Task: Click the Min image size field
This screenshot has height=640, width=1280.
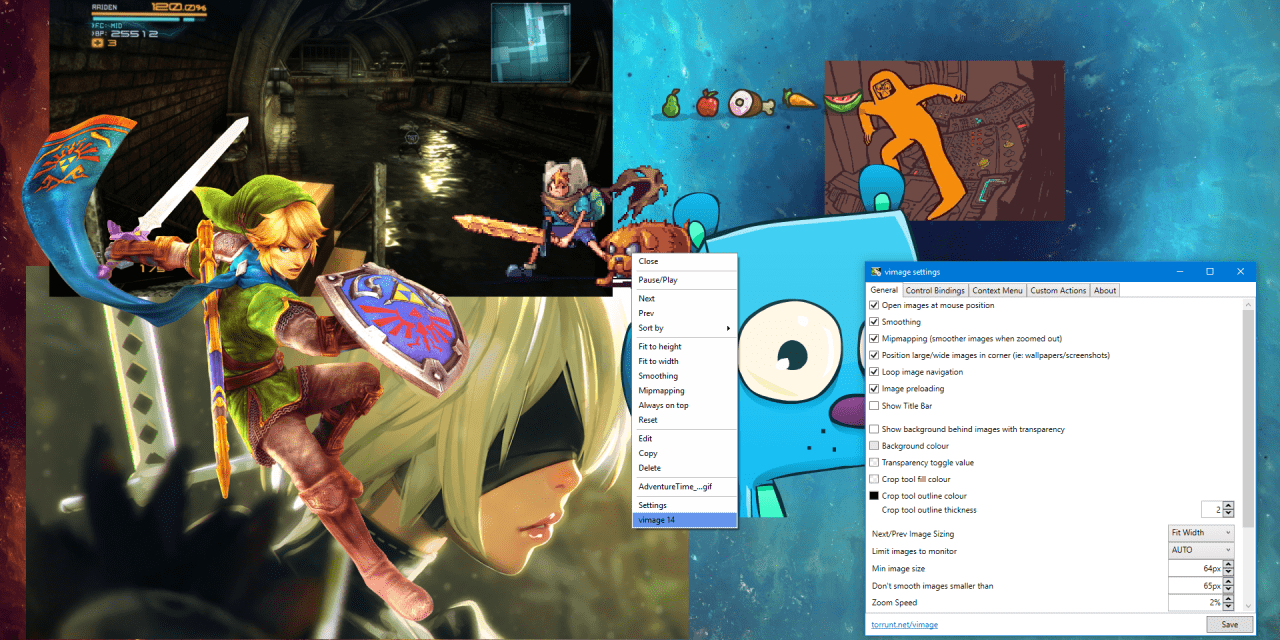Action: (x=1195, y=568)
